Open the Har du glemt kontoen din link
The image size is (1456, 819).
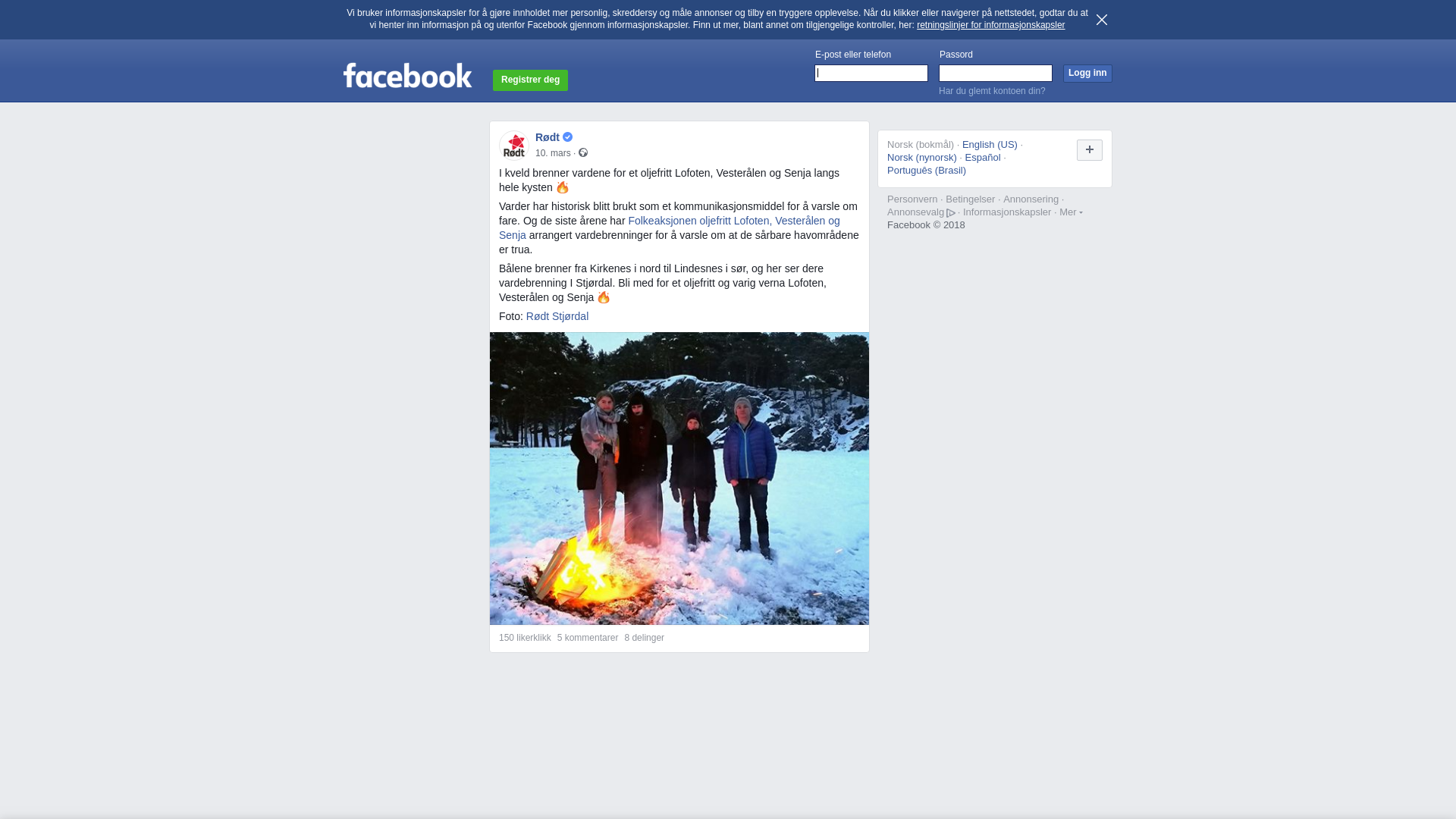pyautogui.click(x=992, y=91)
